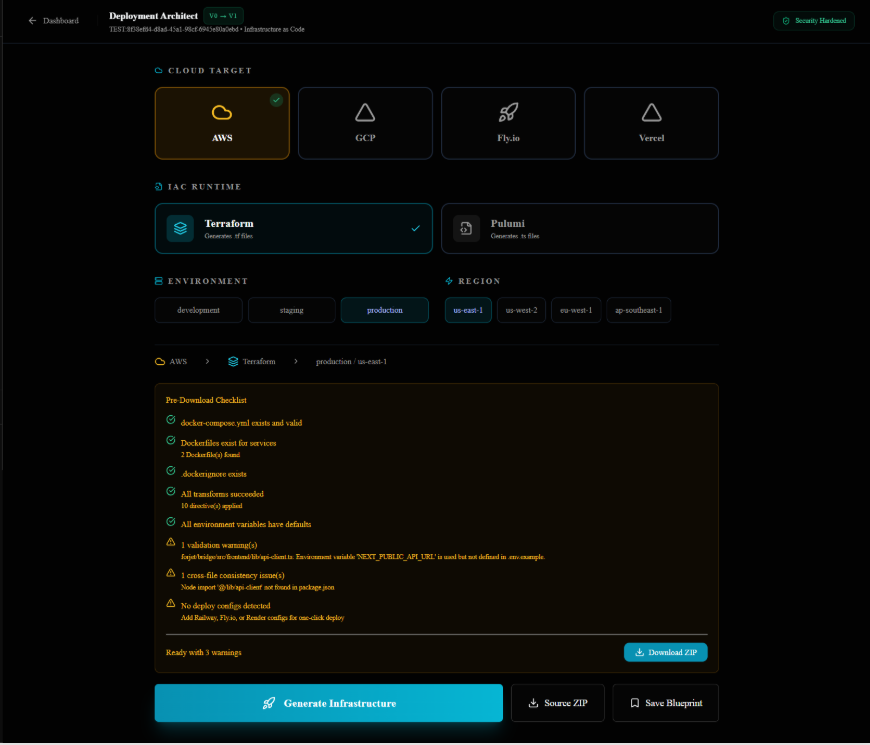Switch environment to staging
The width and height of the screenshot is (870, 745).
291,310
